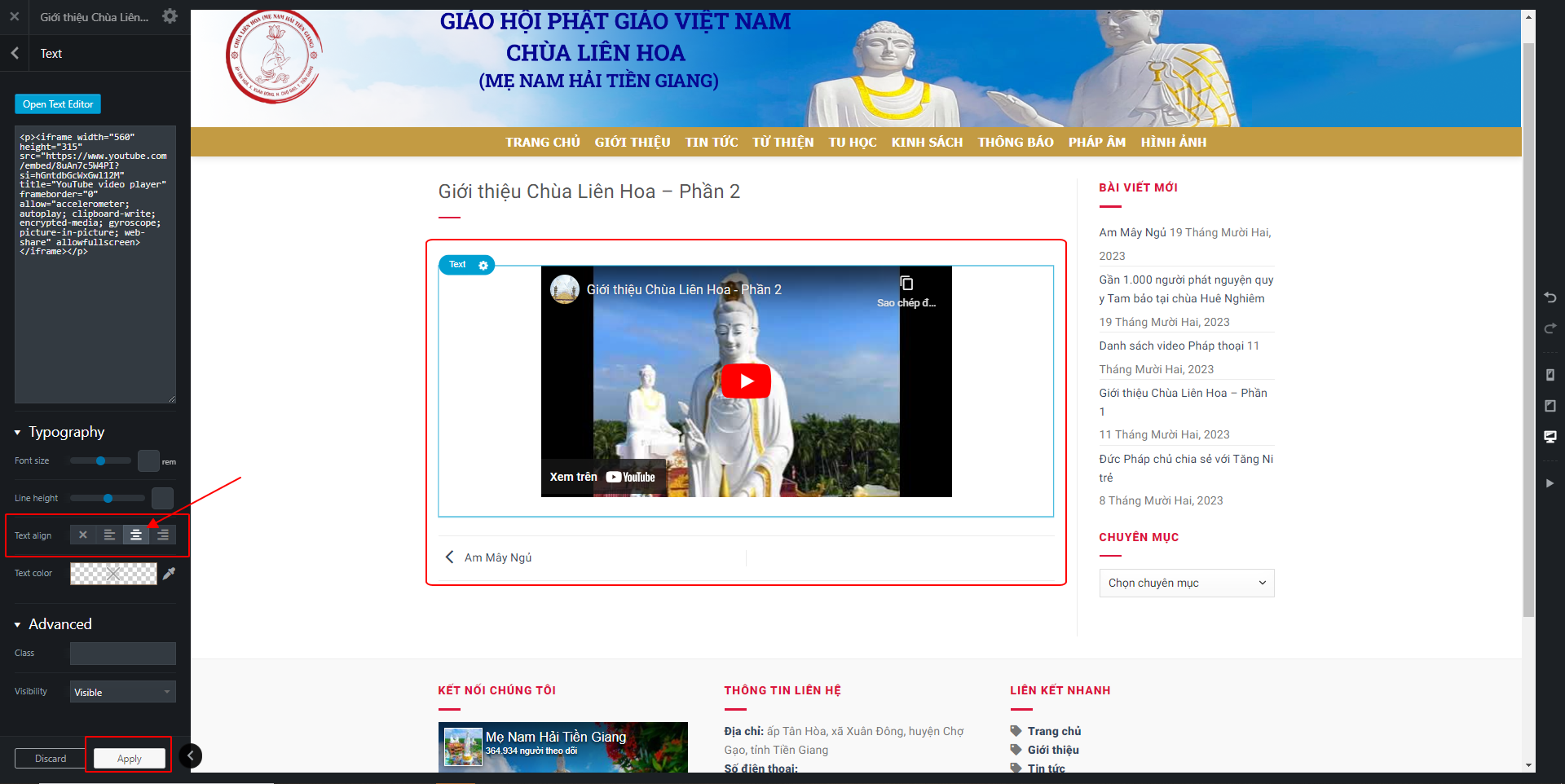Open the TIN TỨC menu item

point(712,142)
